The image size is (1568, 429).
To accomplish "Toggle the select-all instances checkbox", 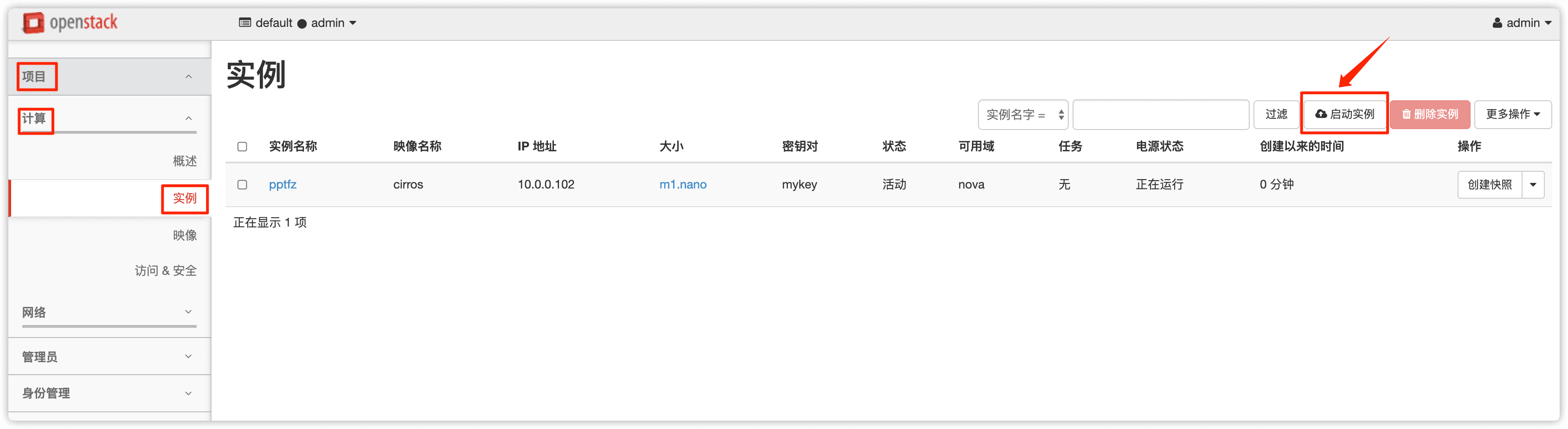I will point(242,147).
